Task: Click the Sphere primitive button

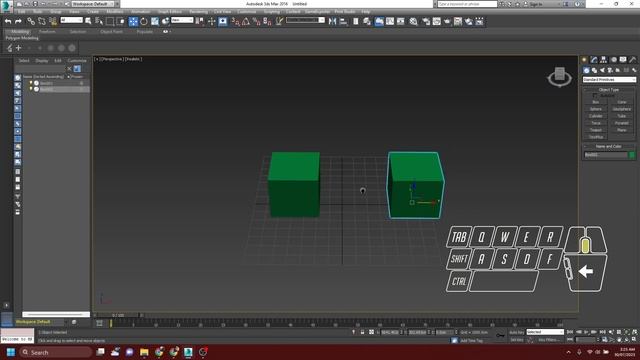Action: pos(596,109)
